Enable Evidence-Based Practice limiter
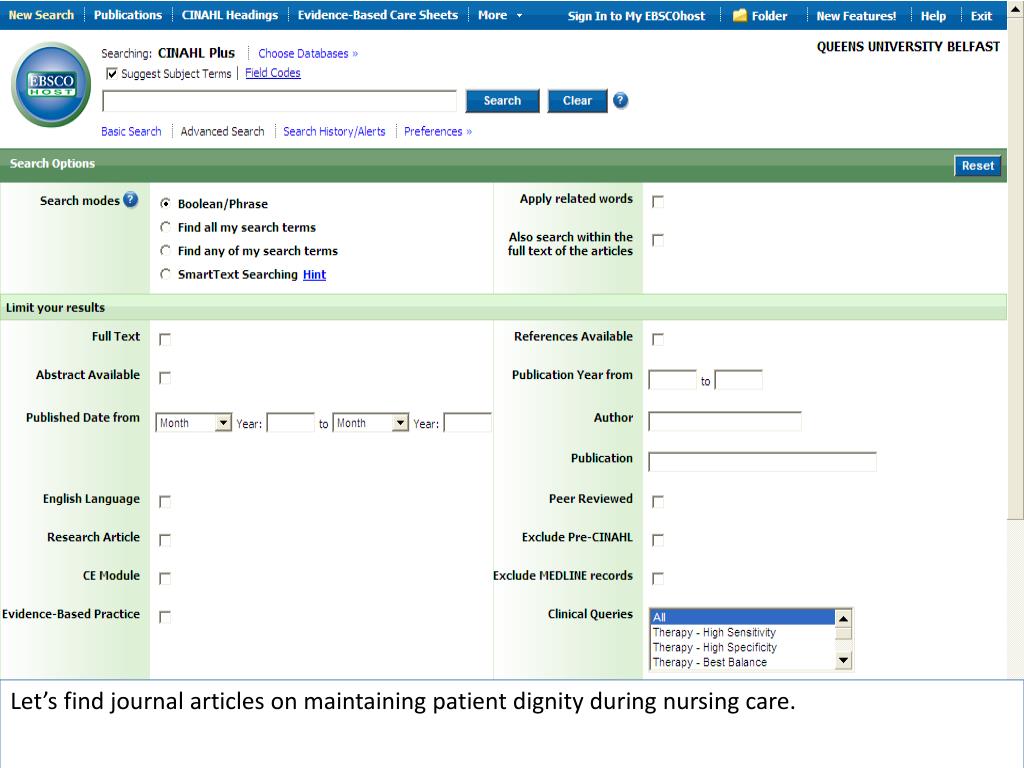Image resolution: width=1024 pixels, height=768 pixels. coord(165,617)
